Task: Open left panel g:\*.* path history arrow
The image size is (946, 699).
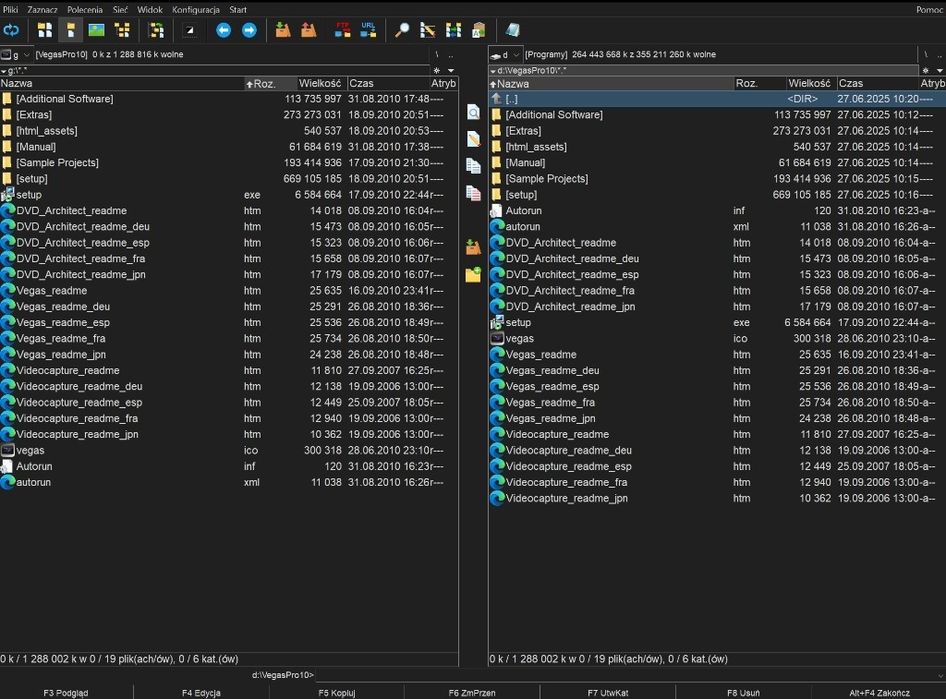Action: (x=4, y=71)
